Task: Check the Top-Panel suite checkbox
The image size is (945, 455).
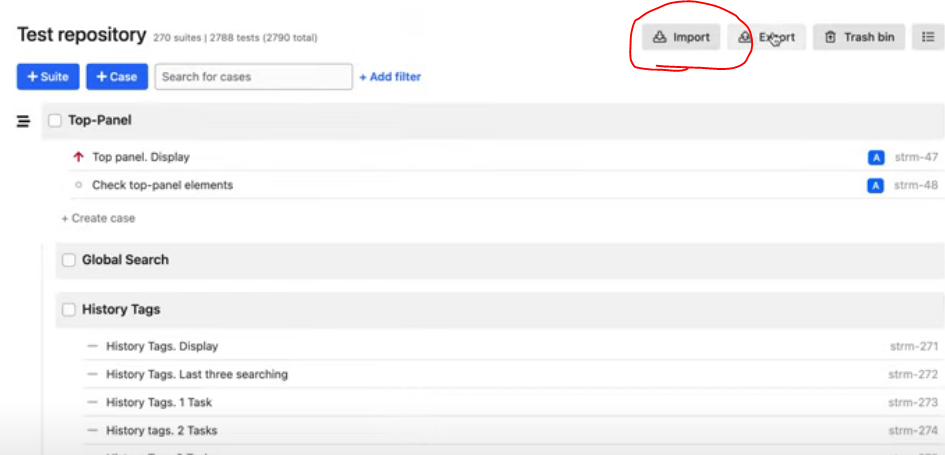Action: 55,121
